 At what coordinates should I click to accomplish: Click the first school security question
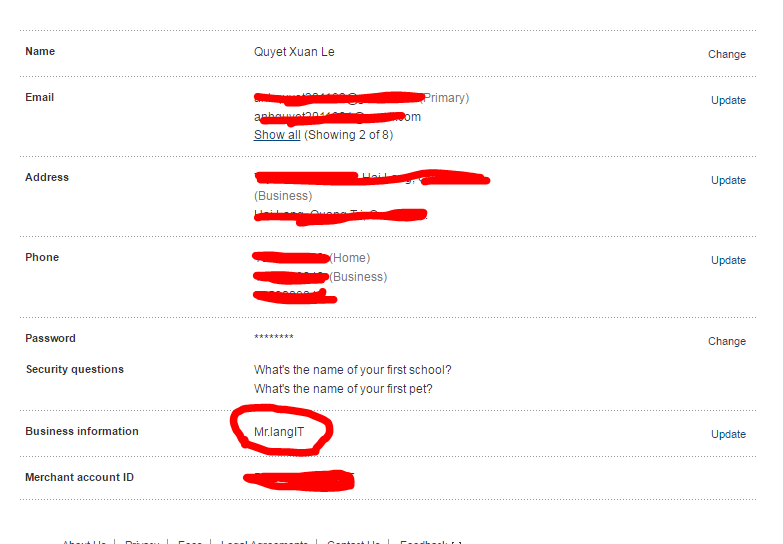[353, 370]
